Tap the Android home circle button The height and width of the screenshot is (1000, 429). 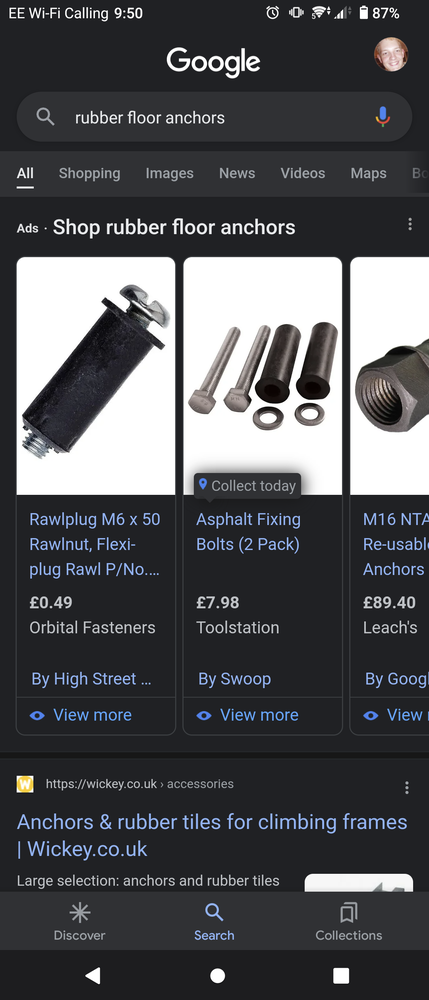pos(217,975)
